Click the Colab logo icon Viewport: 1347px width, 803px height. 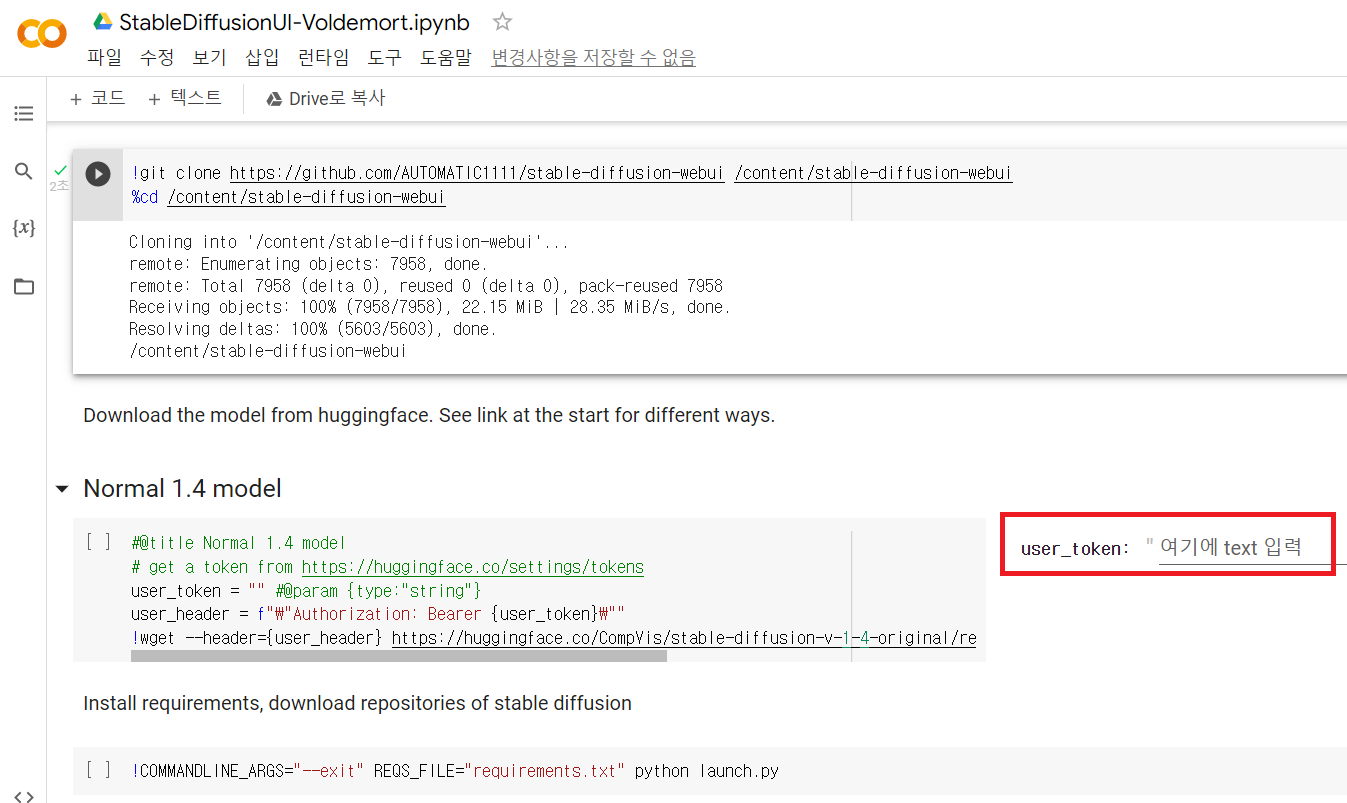(42, 34)
